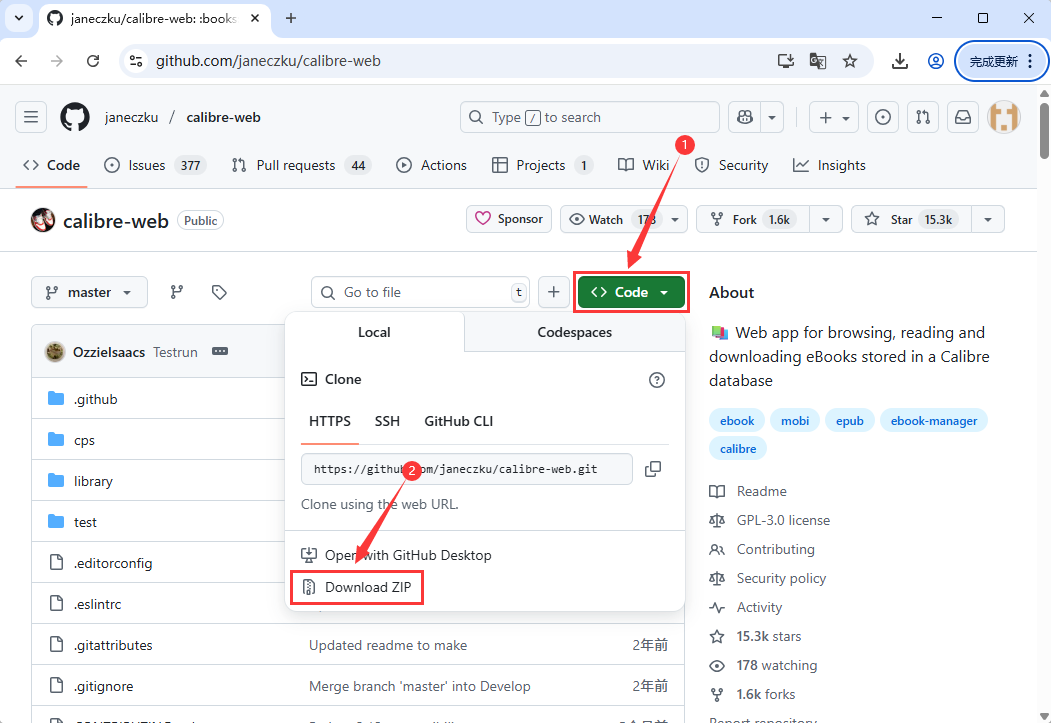Open the tab search dropdown arrow

coord(19,18)
